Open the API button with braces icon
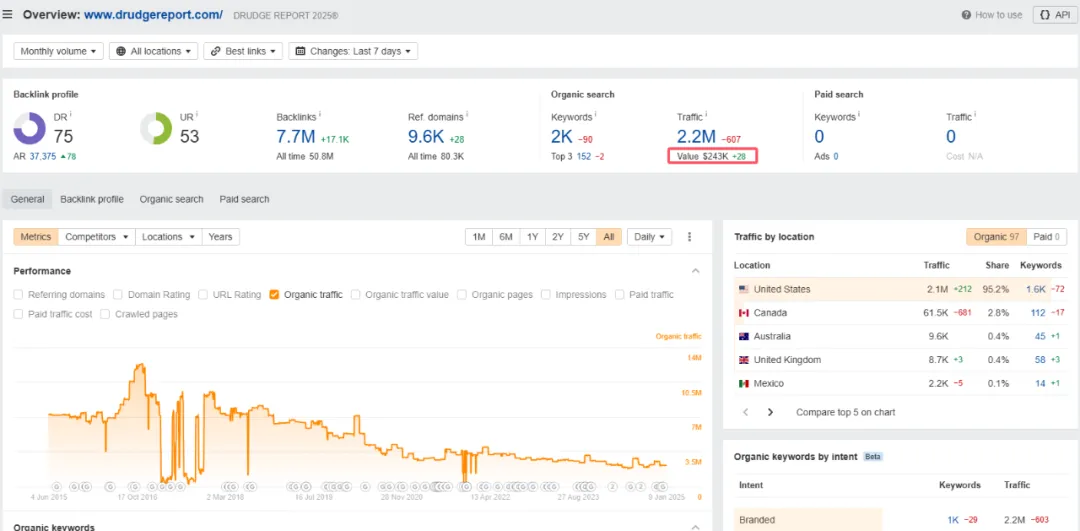The image size is (1080, 531). (x=1055, y=14)
